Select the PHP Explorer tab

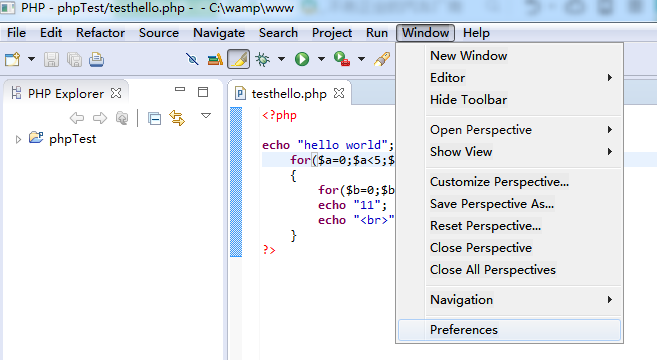(66, 93)
